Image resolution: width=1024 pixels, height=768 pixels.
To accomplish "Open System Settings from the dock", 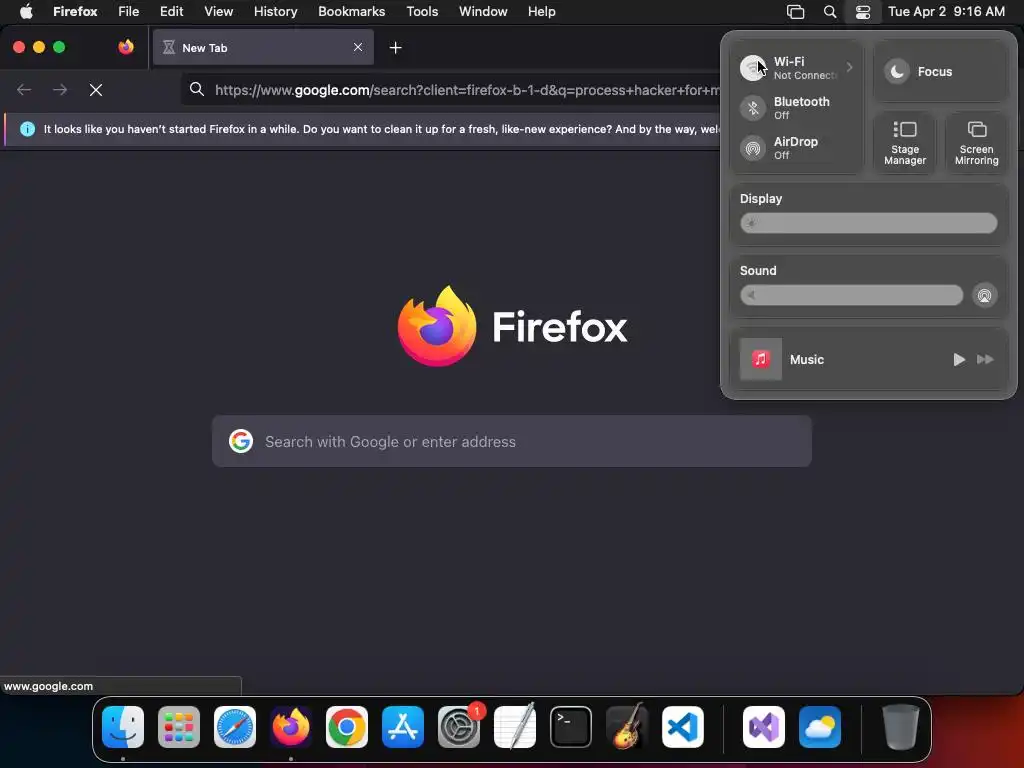I will (459, 727).
